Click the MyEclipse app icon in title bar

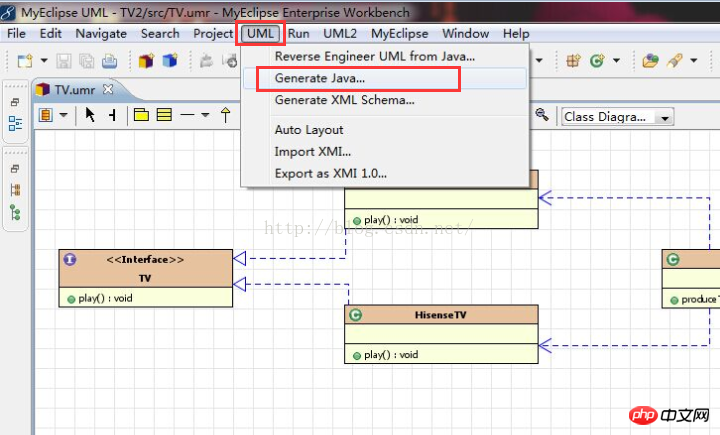[x=8, y=12]
